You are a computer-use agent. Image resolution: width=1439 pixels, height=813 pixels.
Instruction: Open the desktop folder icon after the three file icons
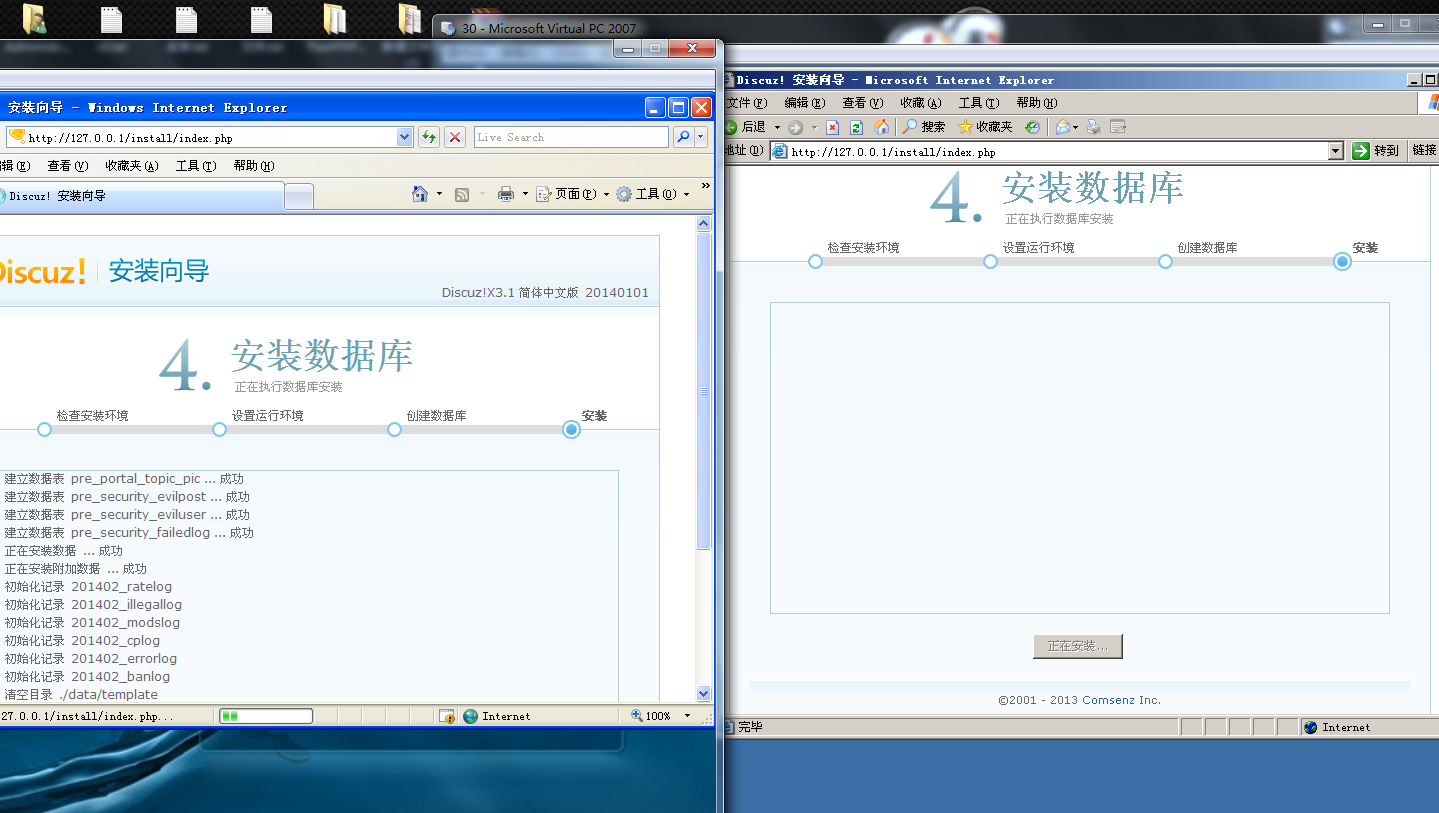(x=334, y=18)
